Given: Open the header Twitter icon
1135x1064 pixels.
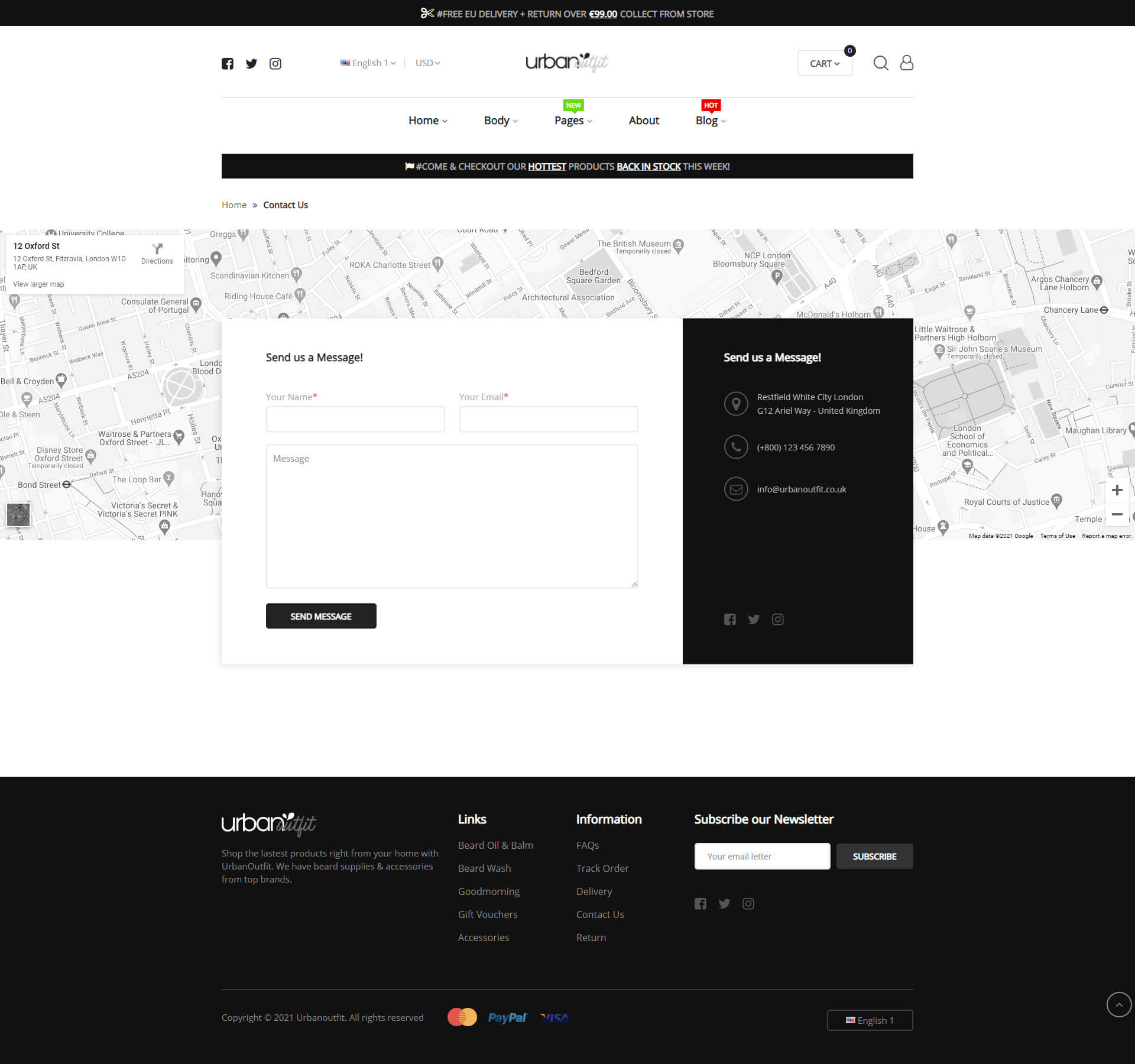Looking at the screenshot, I should coord(251,64).
